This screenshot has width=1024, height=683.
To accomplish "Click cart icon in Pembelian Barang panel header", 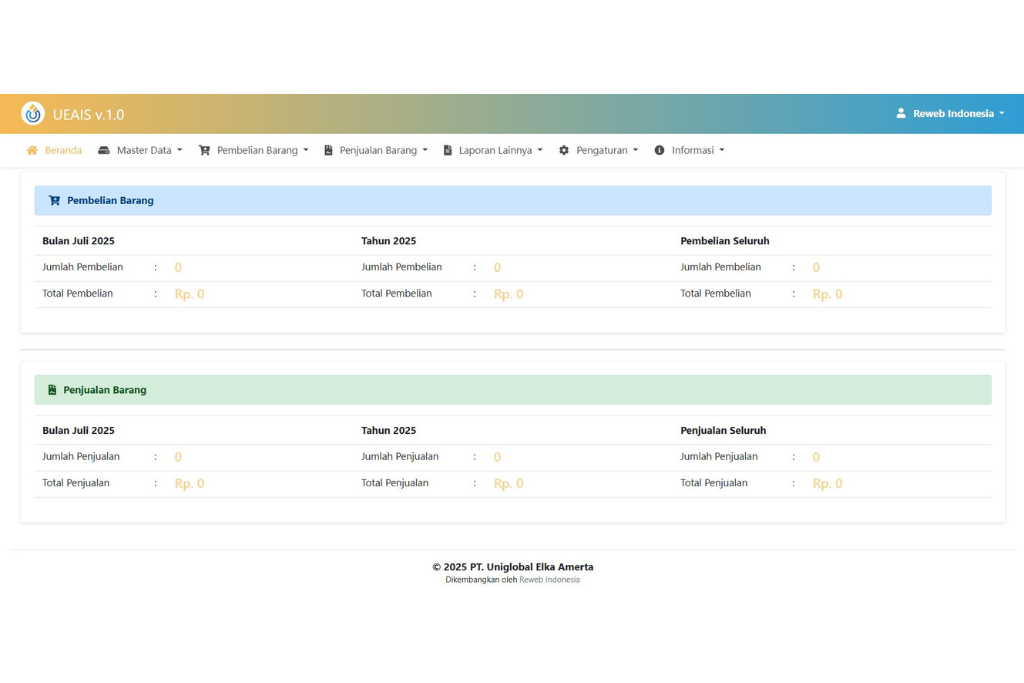I will pos(54,200).
